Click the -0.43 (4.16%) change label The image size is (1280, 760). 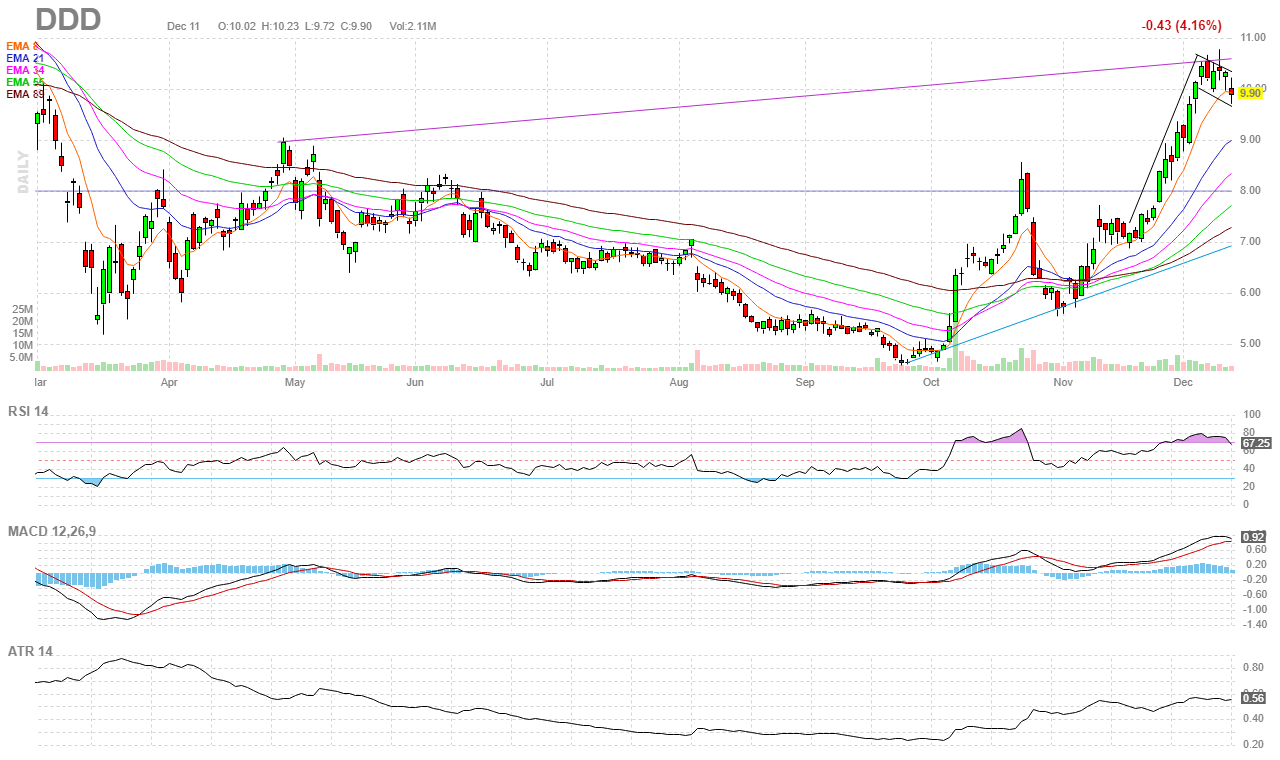pyautogui.click(x=1182, y=25)
